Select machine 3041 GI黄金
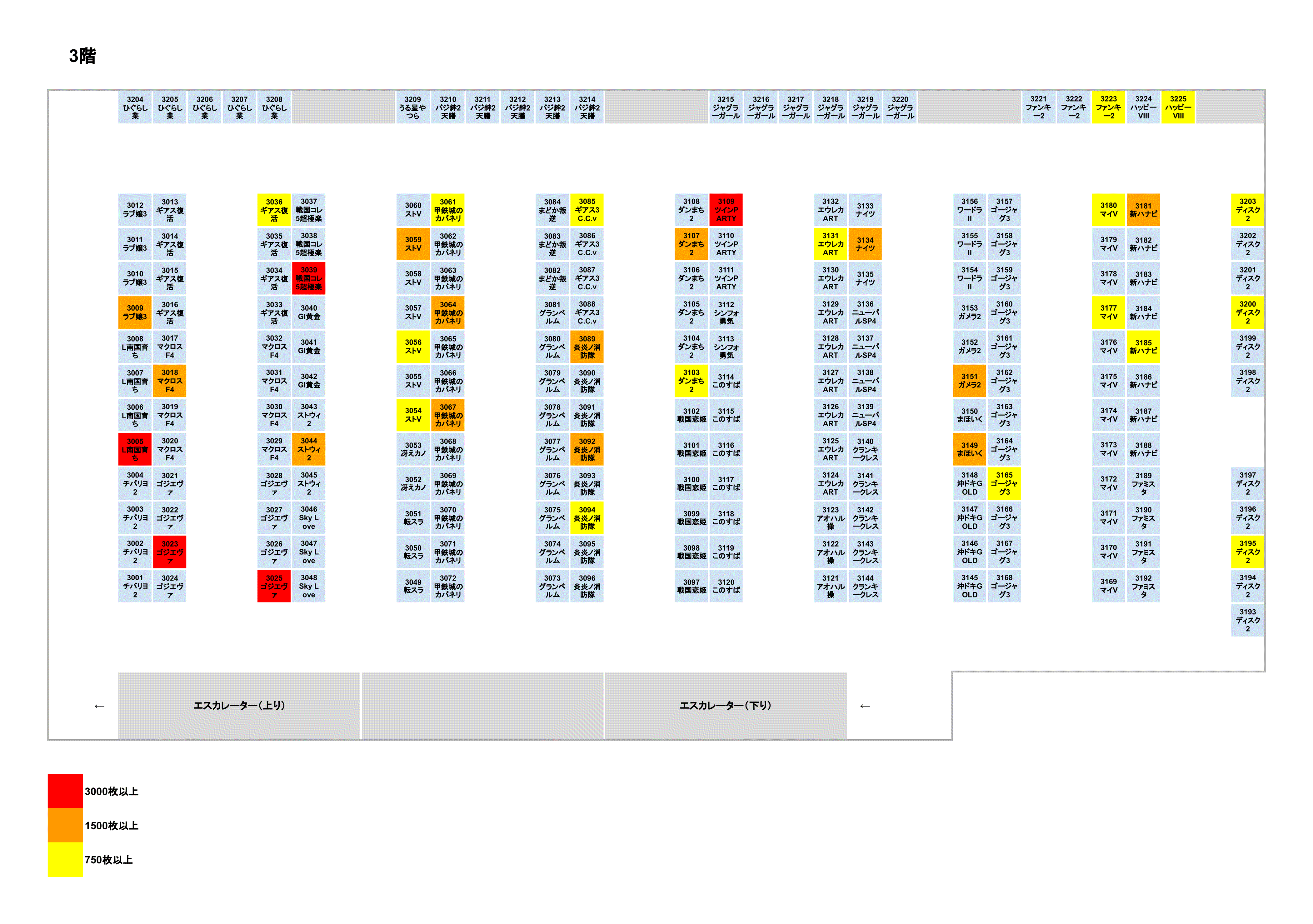Image resolution: width=1313 pixels, height=924 pixels. (x=309, y=347)
